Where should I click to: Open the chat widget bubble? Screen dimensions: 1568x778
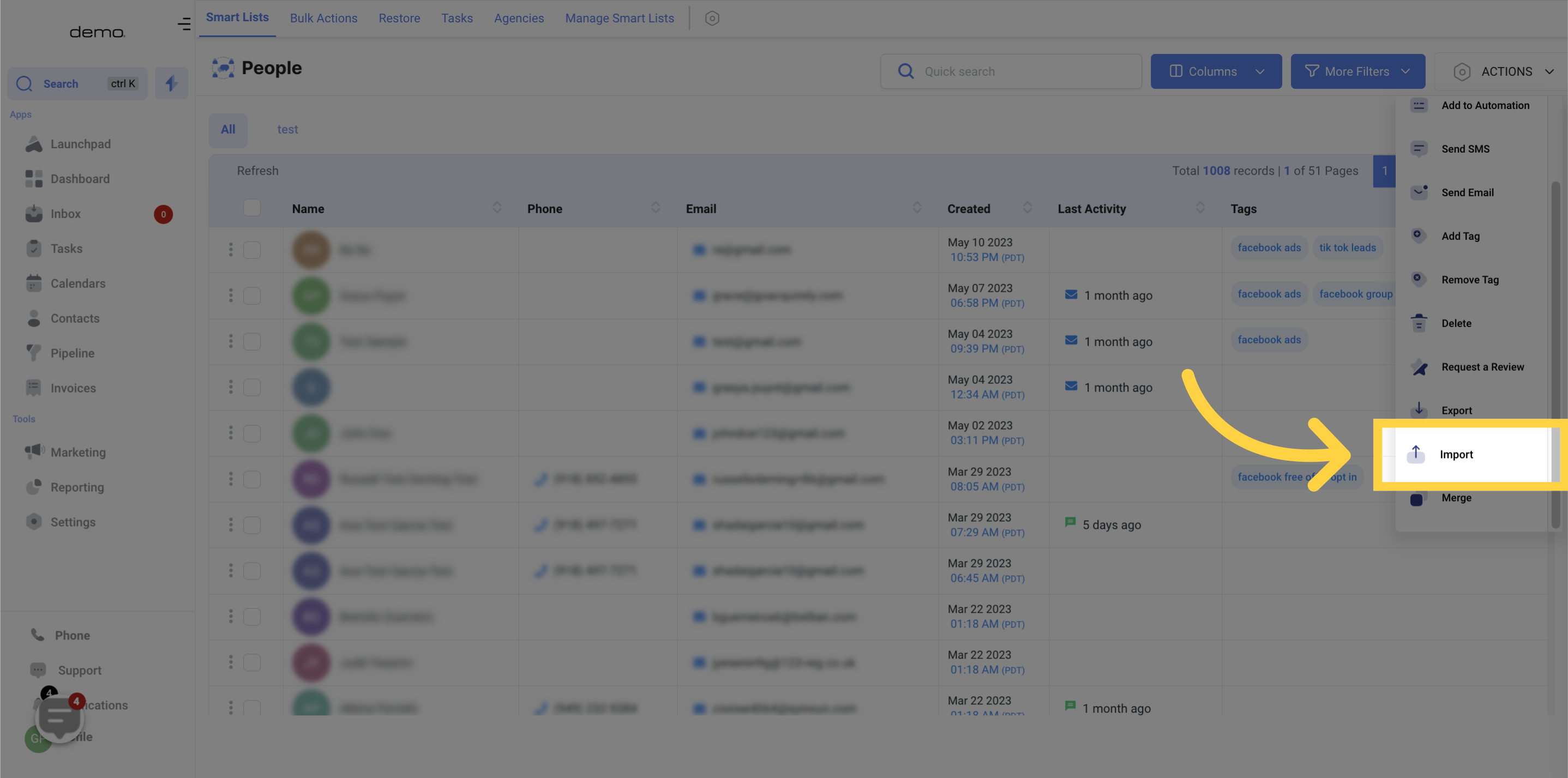(59, 719)
